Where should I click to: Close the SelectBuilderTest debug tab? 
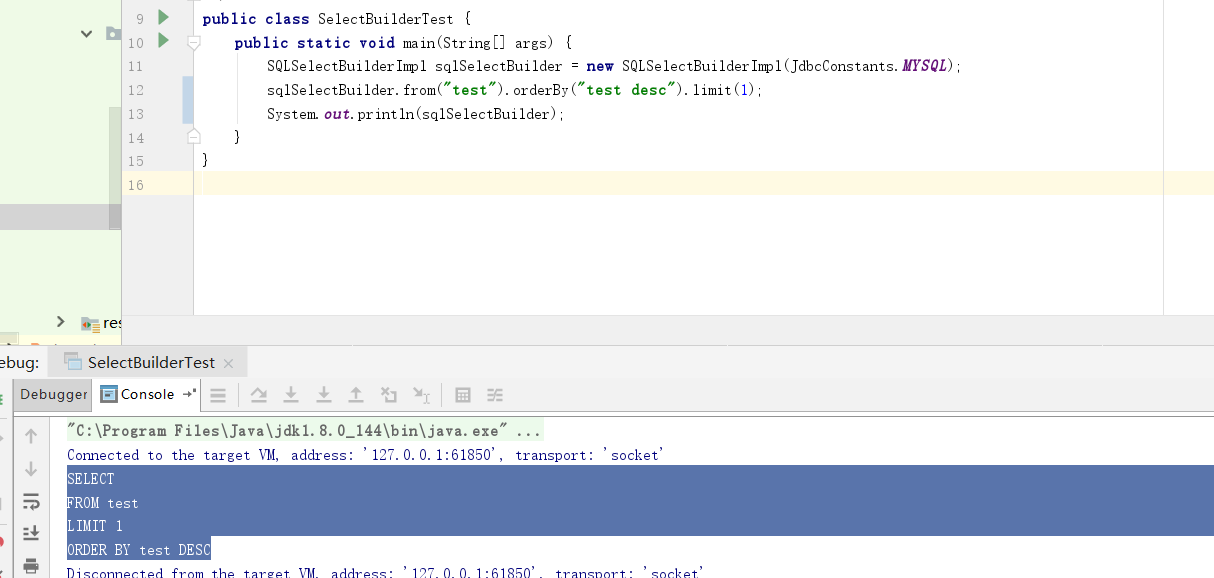pos(228,364)
